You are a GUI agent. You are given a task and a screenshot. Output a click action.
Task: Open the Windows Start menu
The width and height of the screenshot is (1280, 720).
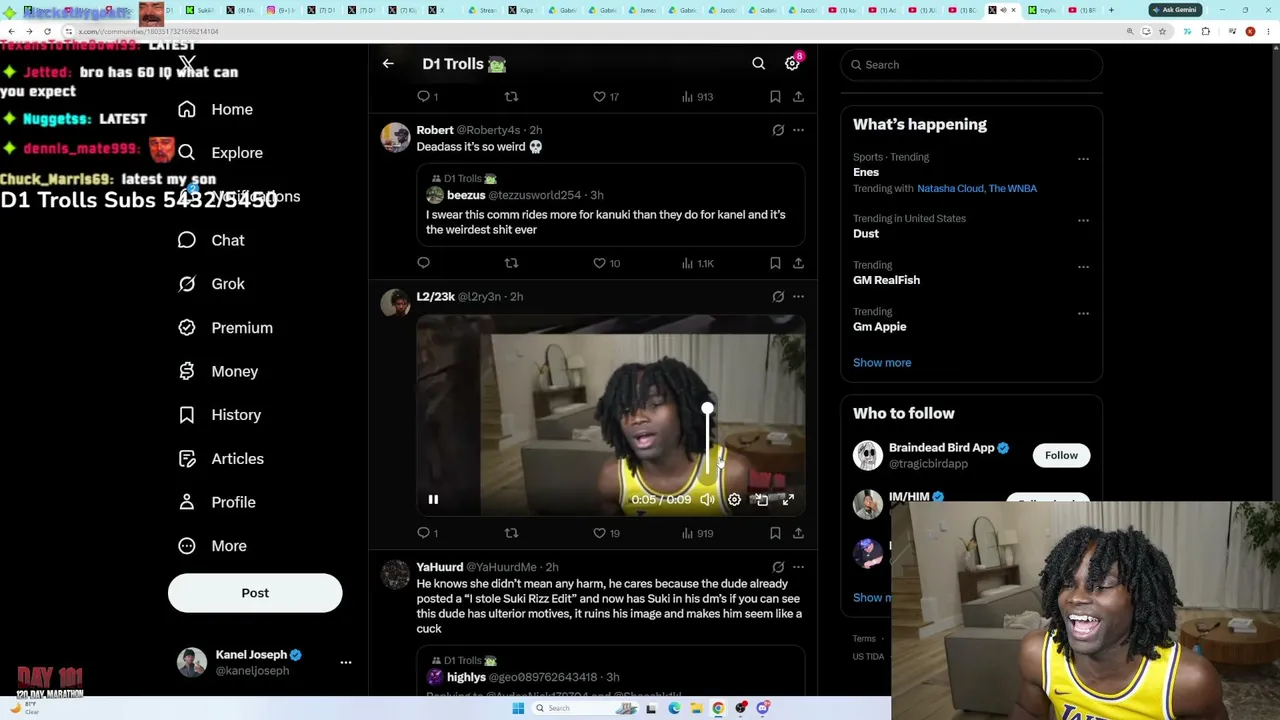(518, 708)
